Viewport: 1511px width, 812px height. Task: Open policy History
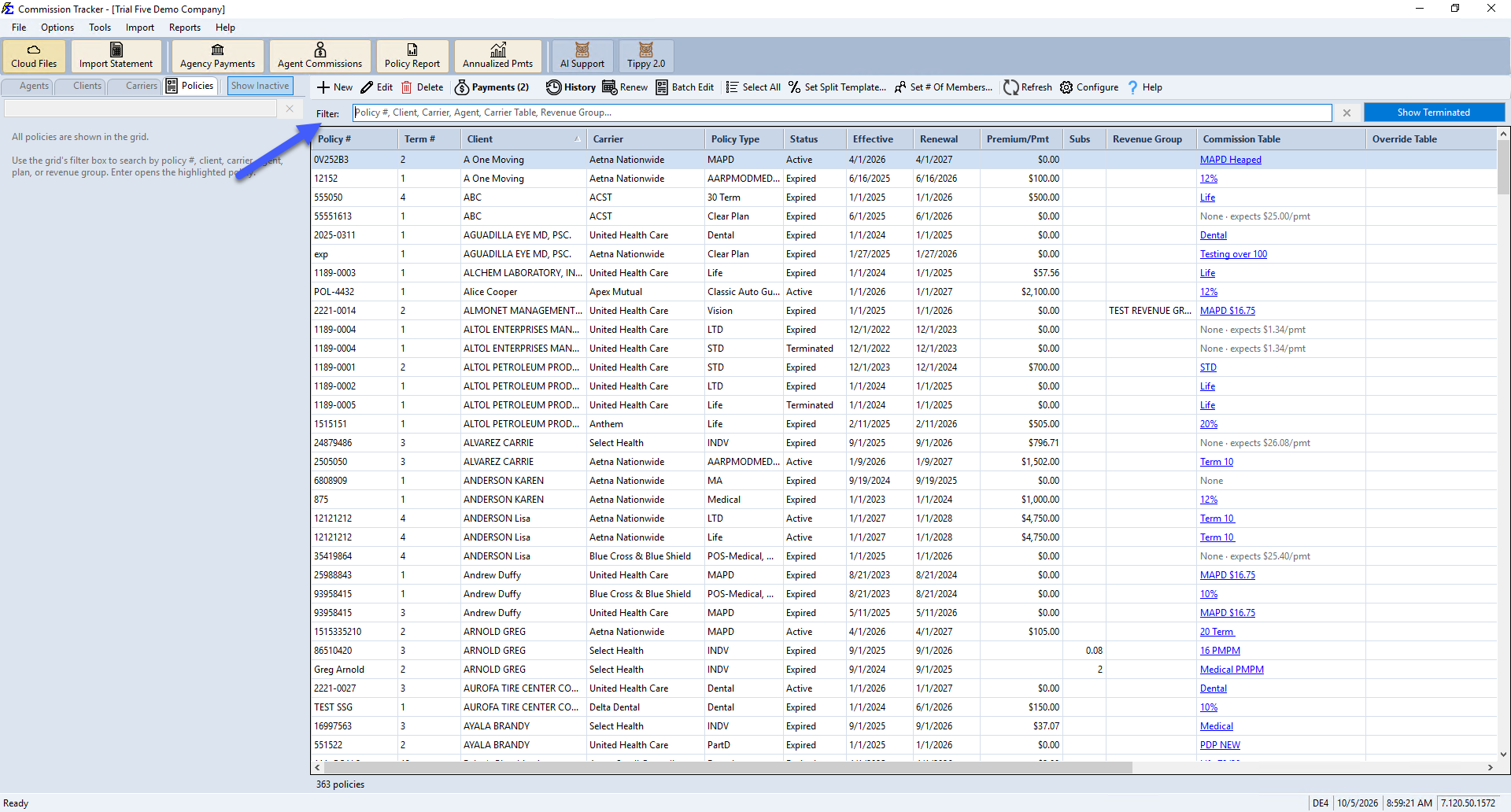(571, 87)
